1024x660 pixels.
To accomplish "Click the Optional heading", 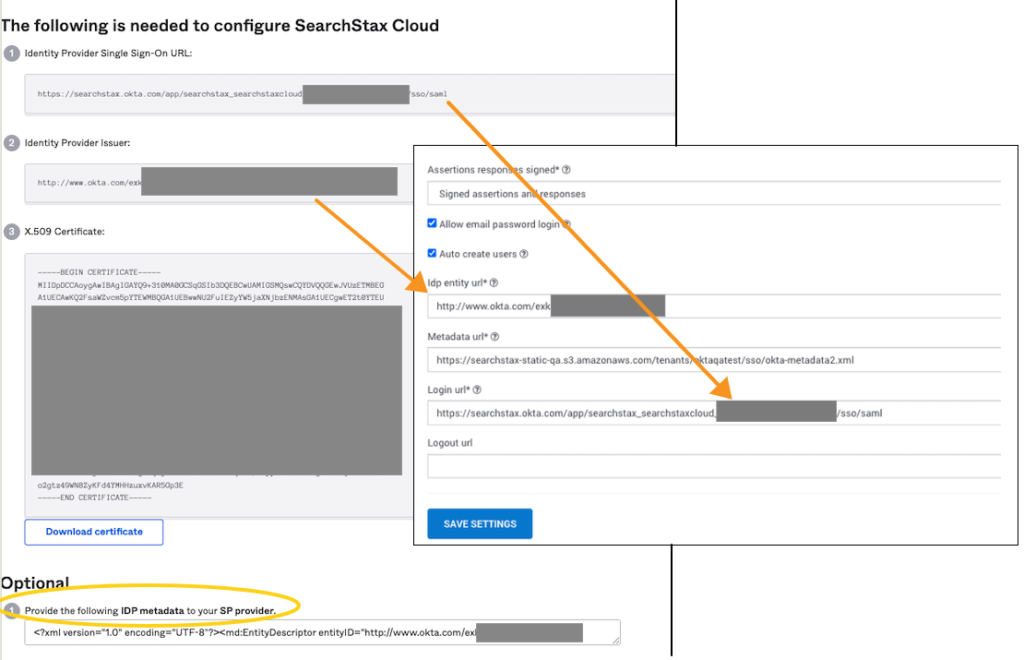I will coord(35,583).
